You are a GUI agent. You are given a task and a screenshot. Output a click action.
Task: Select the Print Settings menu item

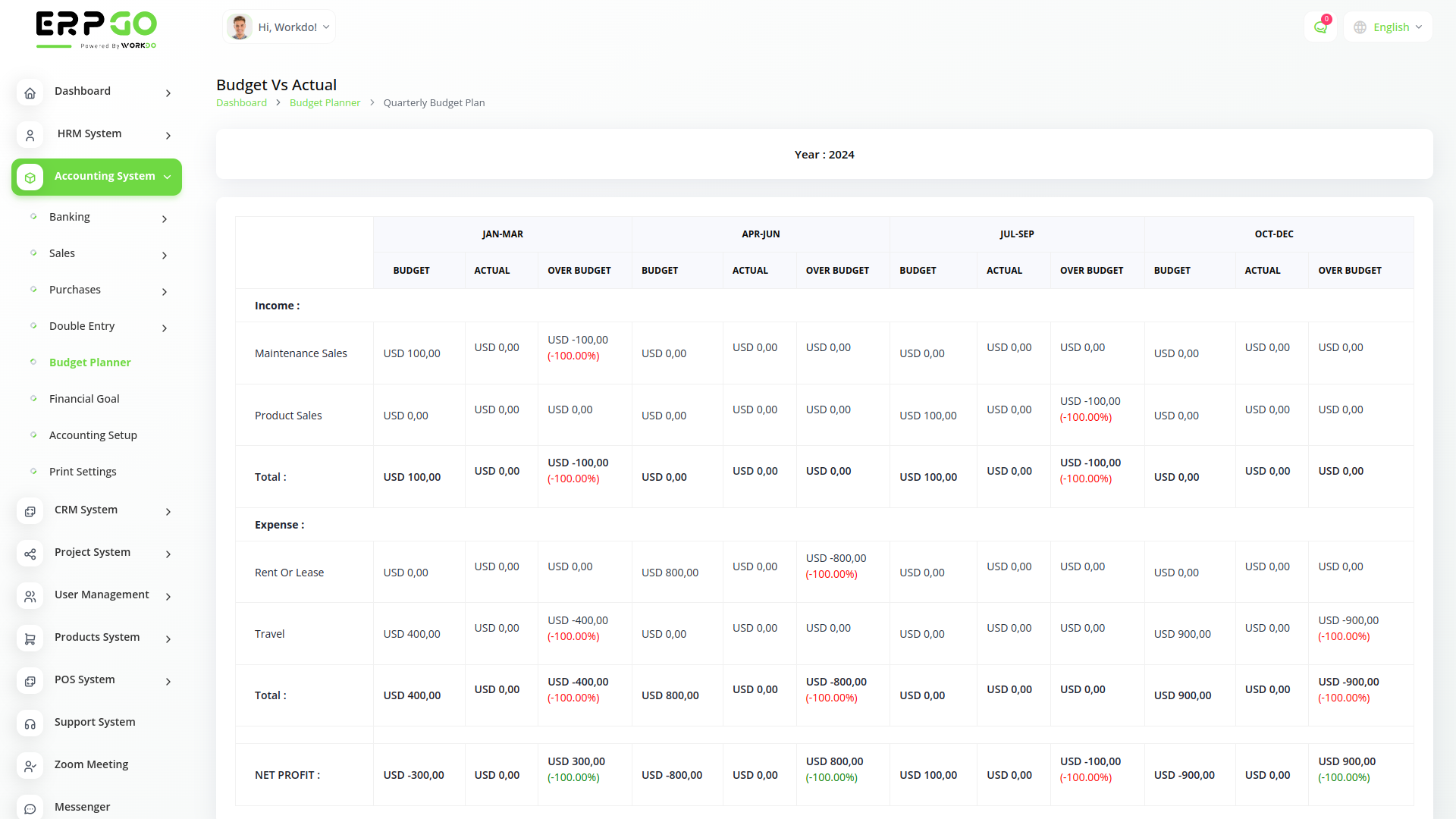(x=83, y=472)
